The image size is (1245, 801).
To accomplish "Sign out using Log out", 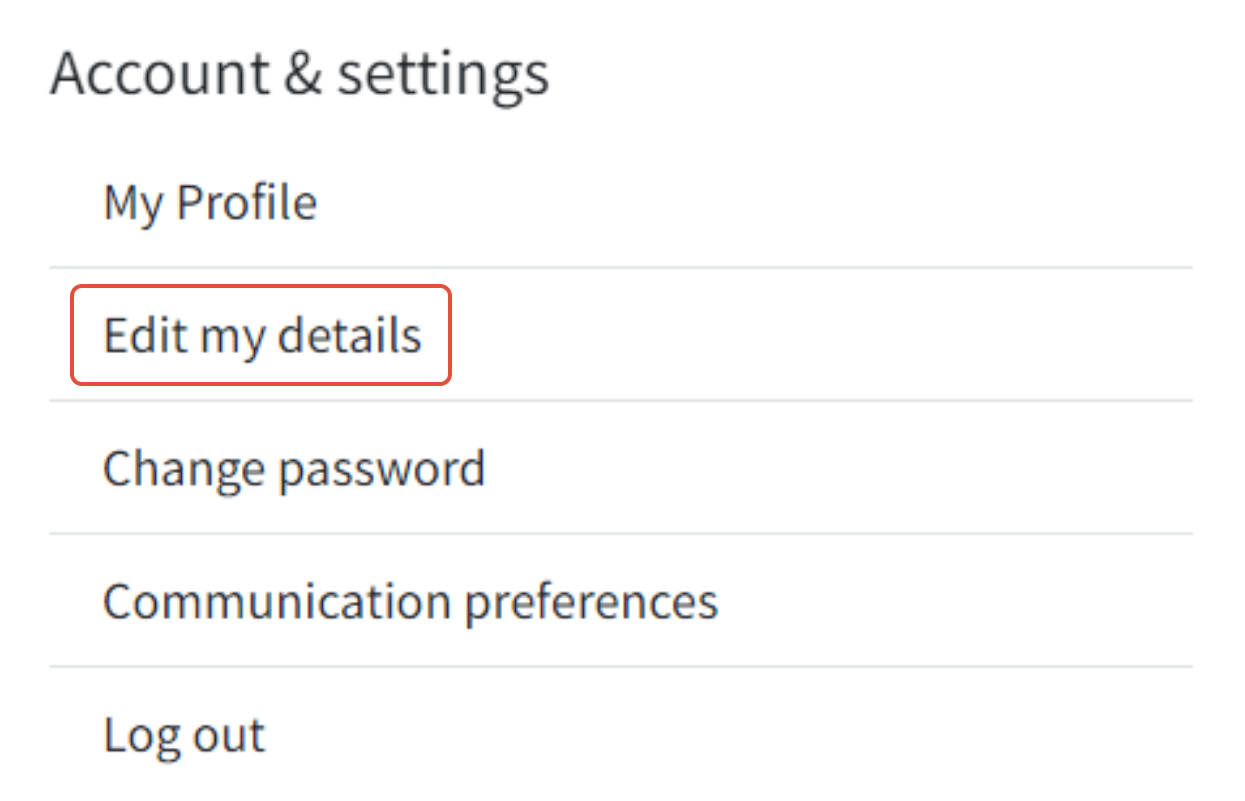I will (184, 735).
